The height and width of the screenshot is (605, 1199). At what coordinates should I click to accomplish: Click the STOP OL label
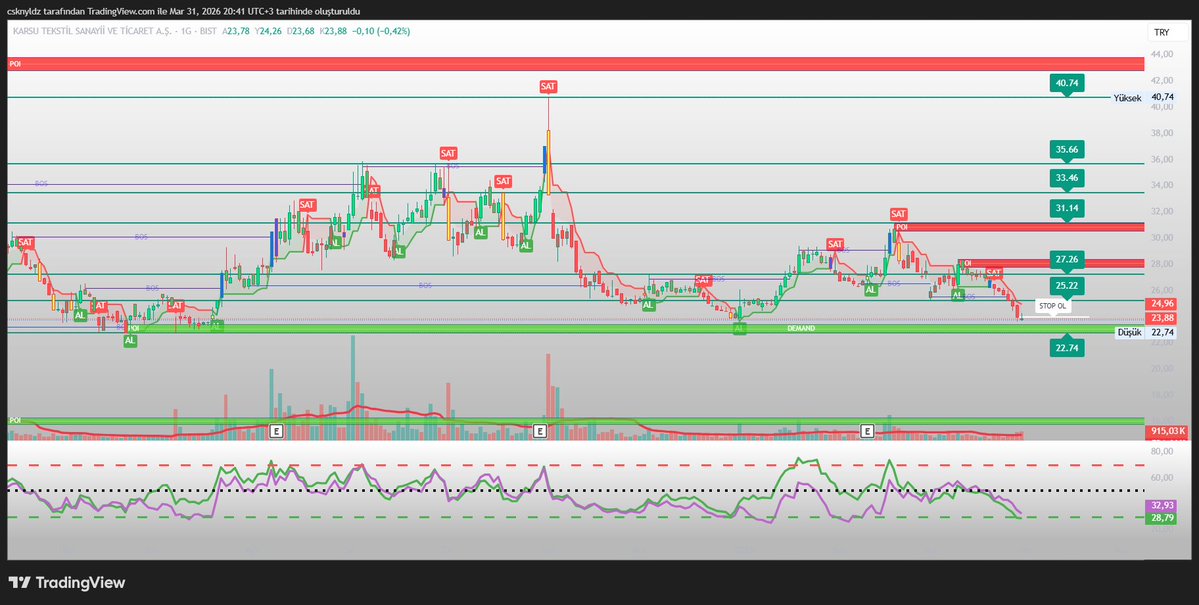(1054, 306)
